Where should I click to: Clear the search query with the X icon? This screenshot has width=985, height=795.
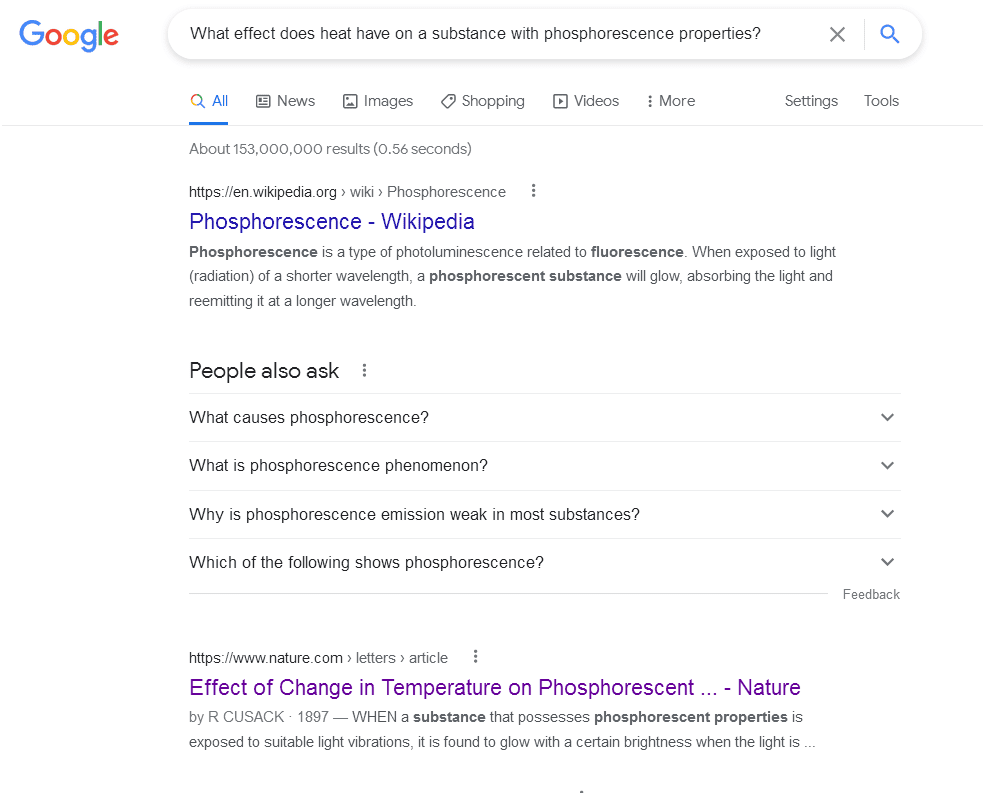point(838,35)
